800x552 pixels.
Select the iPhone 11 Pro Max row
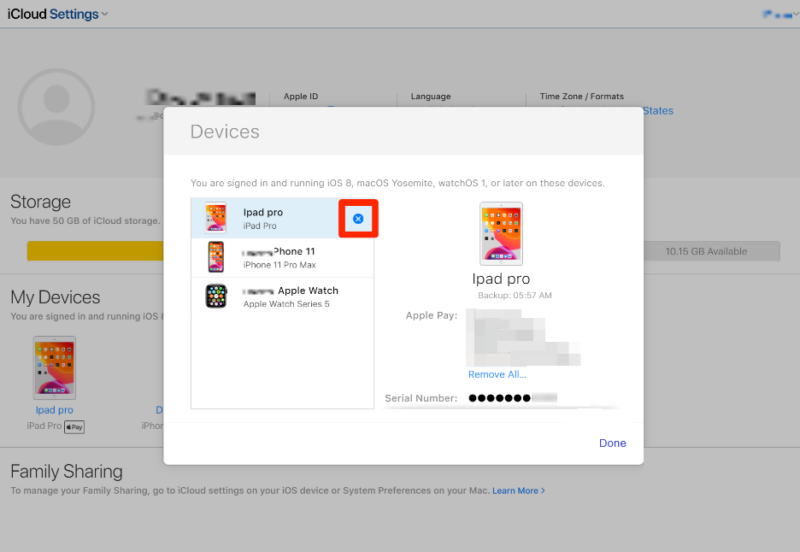coord(283,257)
